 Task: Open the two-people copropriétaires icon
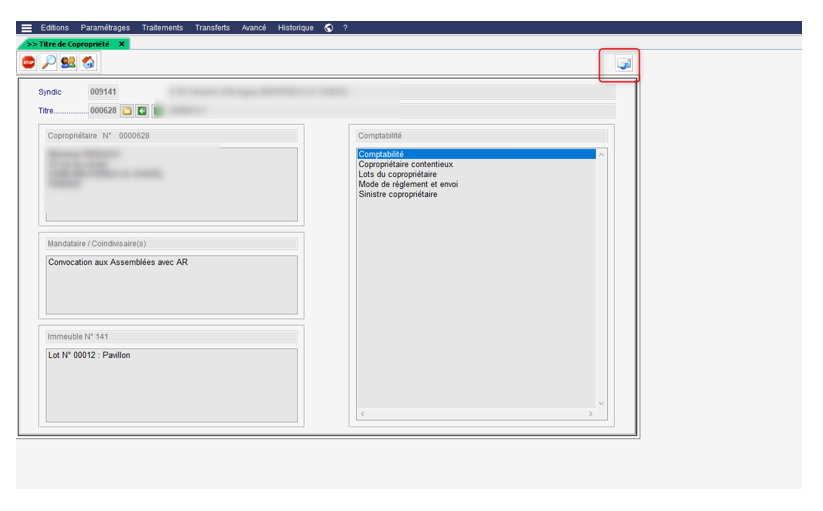[x=68, y=62]
